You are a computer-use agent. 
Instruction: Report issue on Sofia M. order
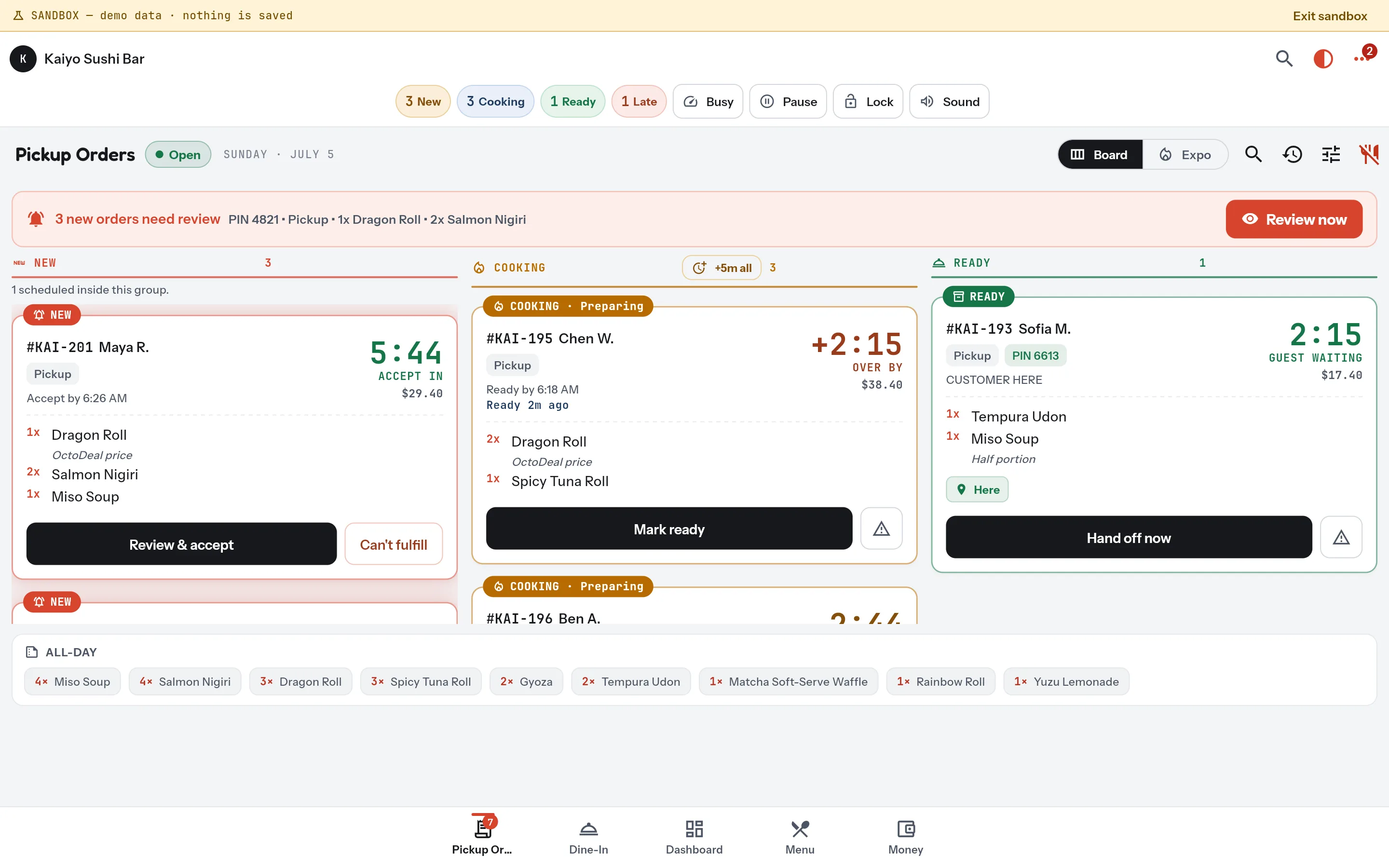(x=1341, y=537)
